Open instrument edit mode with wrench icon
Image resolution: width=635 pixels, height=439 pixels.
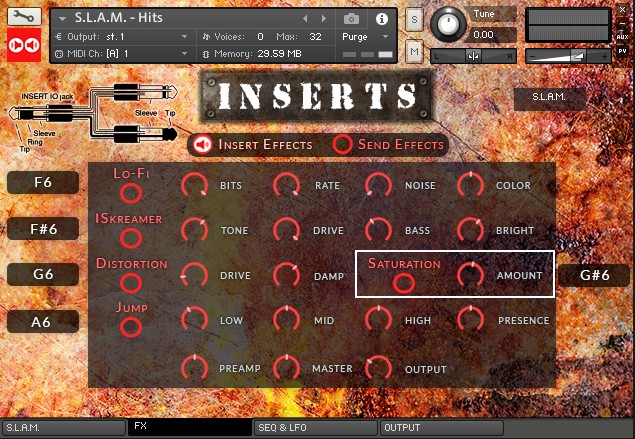tap(24, 16)
